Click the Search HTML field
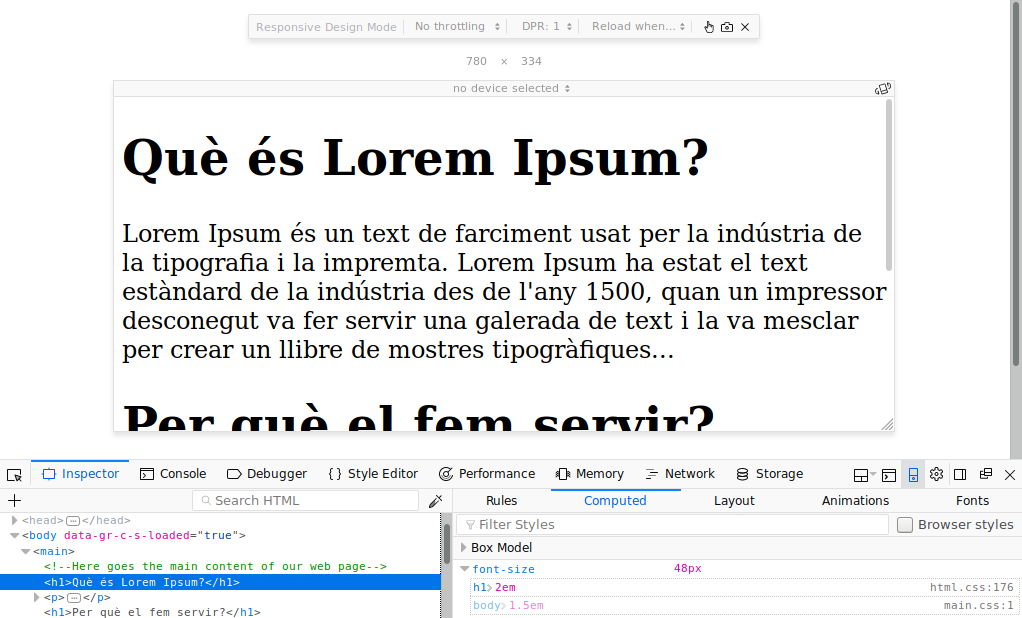1022x618 pixels. [306, 501]
